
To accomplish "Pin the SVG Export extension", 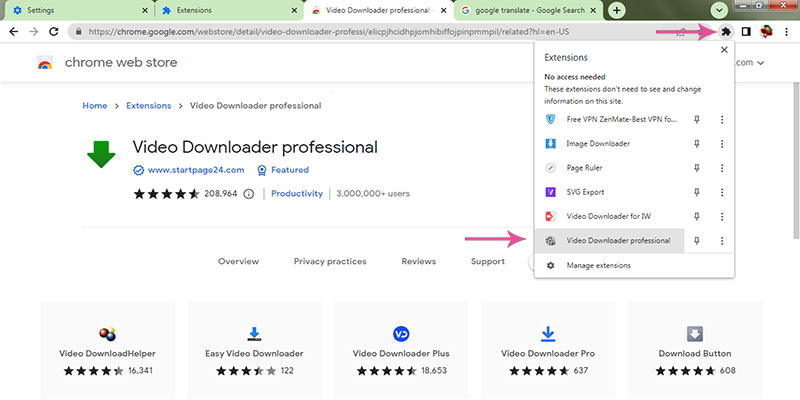I will 698,192.
